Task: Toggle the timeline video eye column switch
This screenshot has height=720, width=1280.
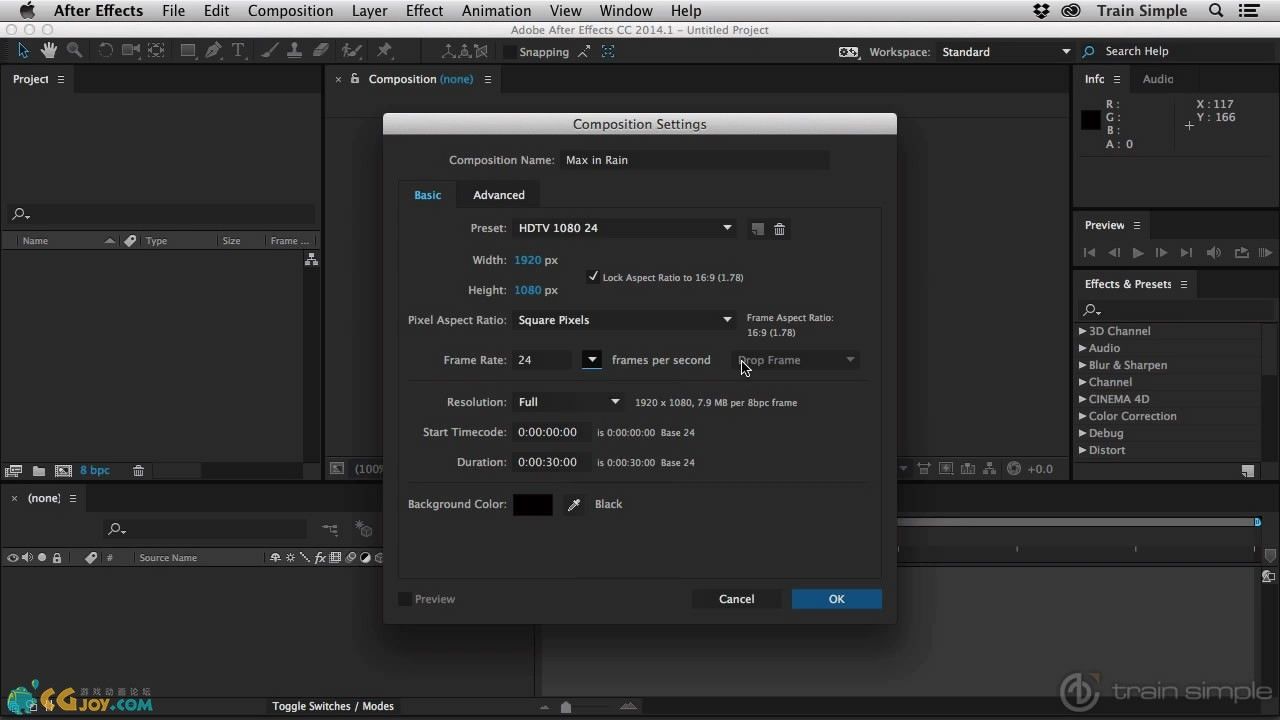Action: click(x=12, y=558)
